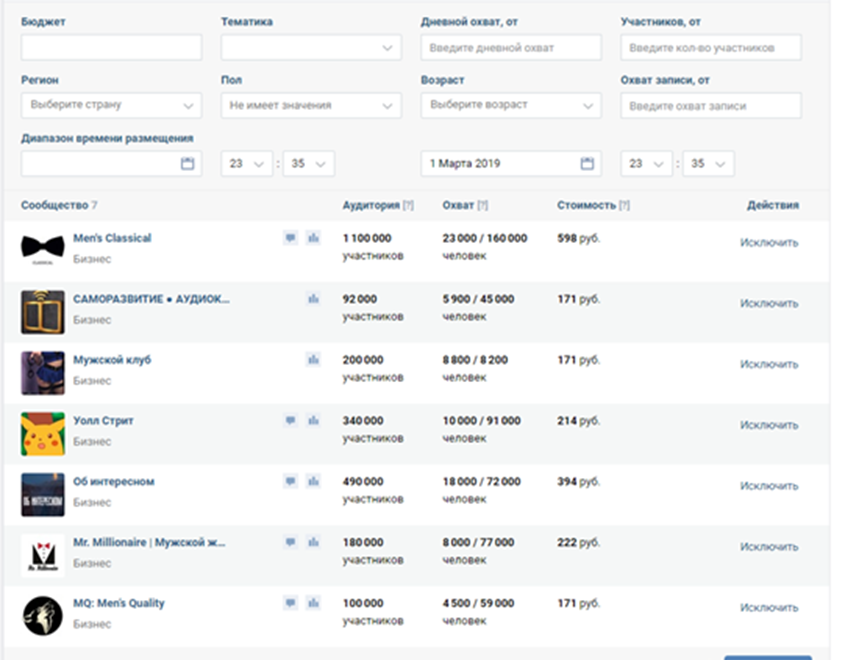Click Исключить for Mr. Millionaire row
The image size is (859, 660).
tap(769, 547)
